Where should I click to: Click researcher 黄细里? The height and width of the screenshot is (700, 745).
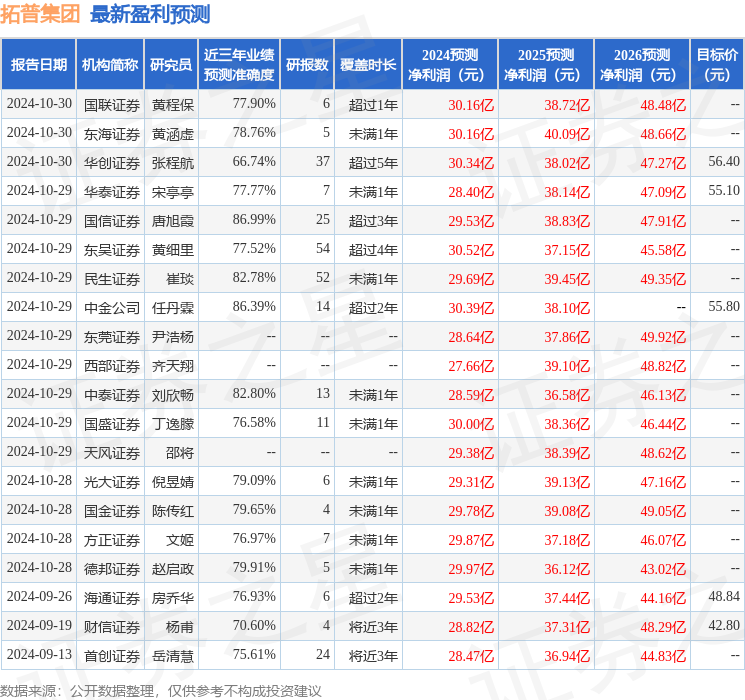pyautogui.click(x=173, y=250)
